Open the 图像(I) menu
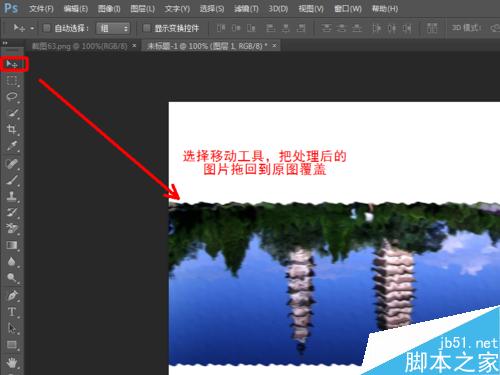 [109, 9]
